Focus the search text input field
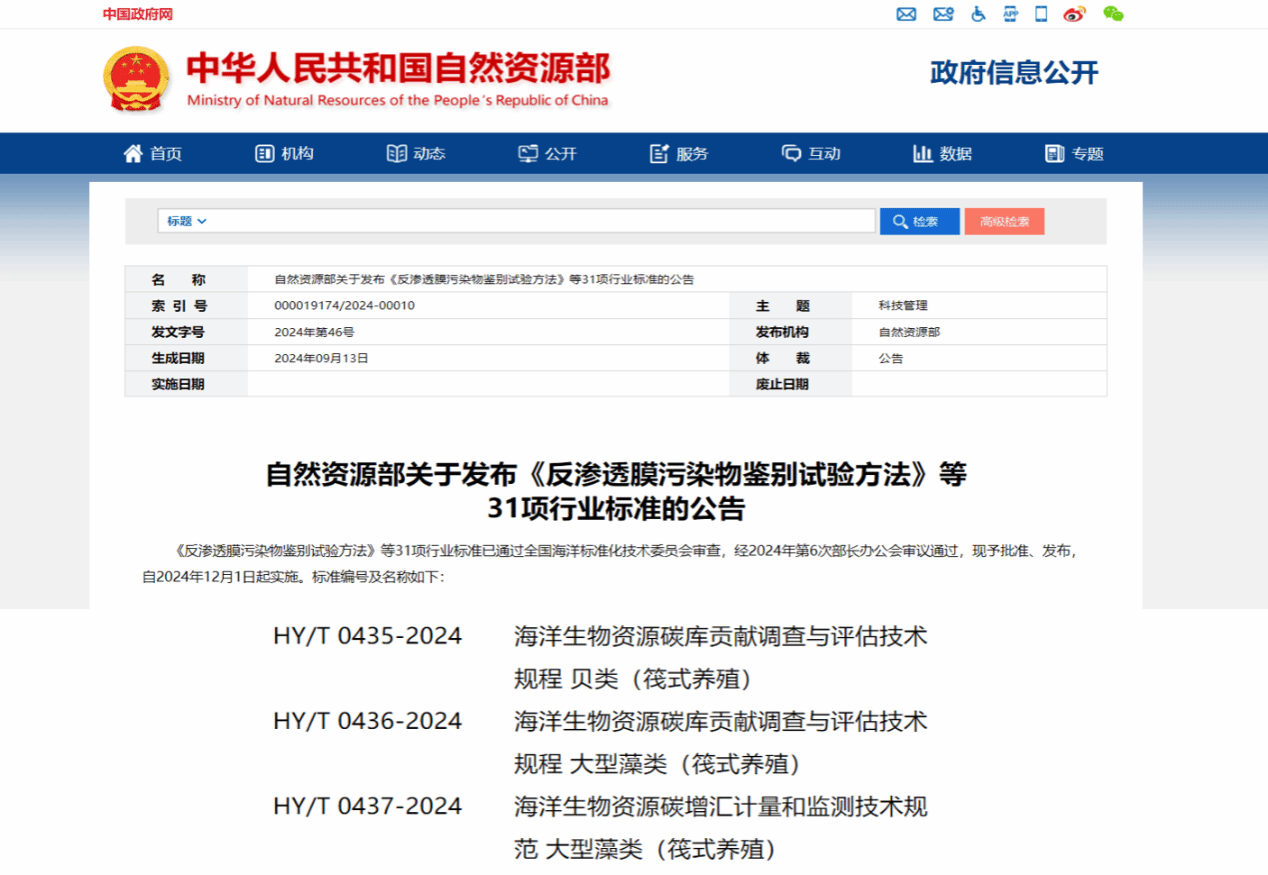This screenshot has height=875, width=1268. pos(540,221)
